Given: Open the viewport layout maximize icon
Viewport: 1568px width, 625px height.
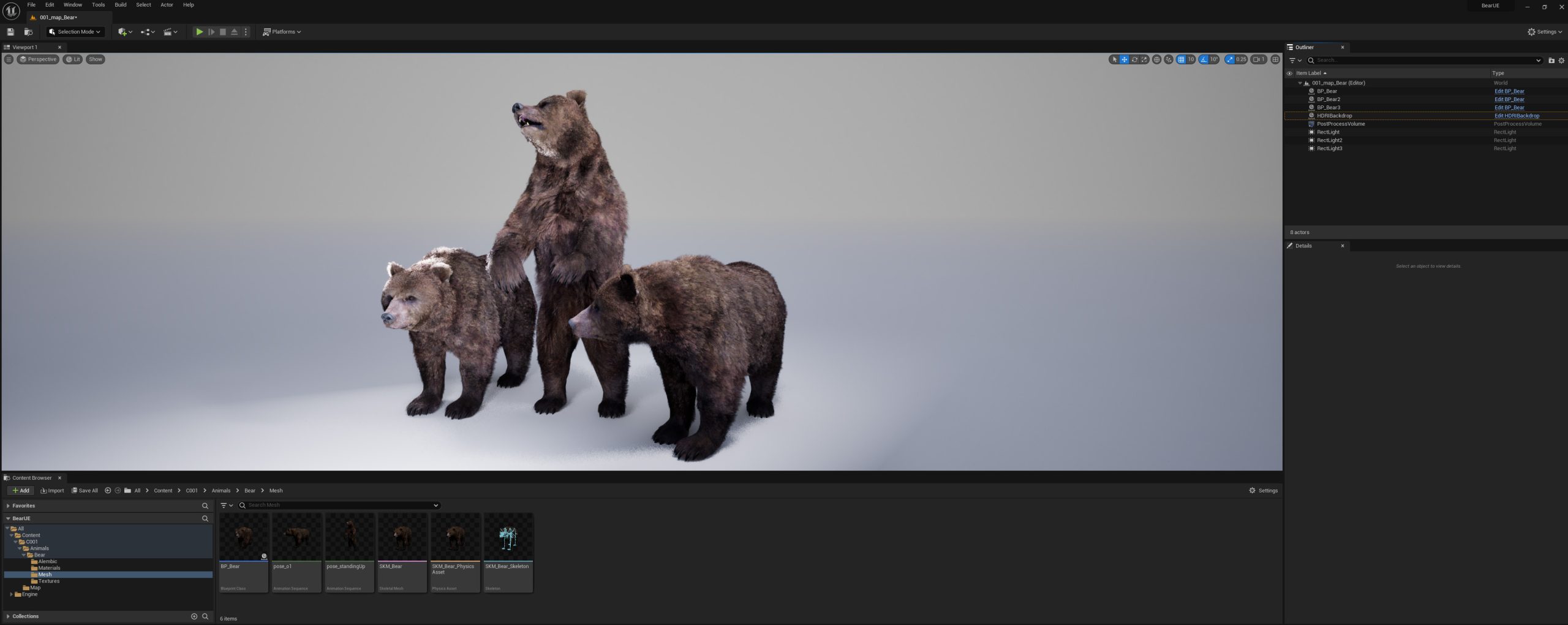Looking at the screenshot, I should pos(1275,59).
